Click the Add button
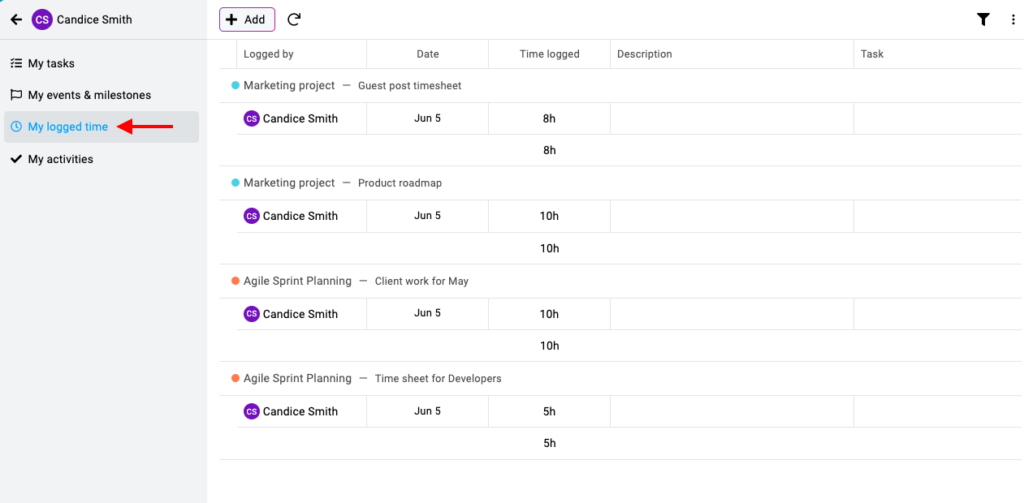This screenshot has height=503, width=1024. pyautogui.click(x=246, y=19)
